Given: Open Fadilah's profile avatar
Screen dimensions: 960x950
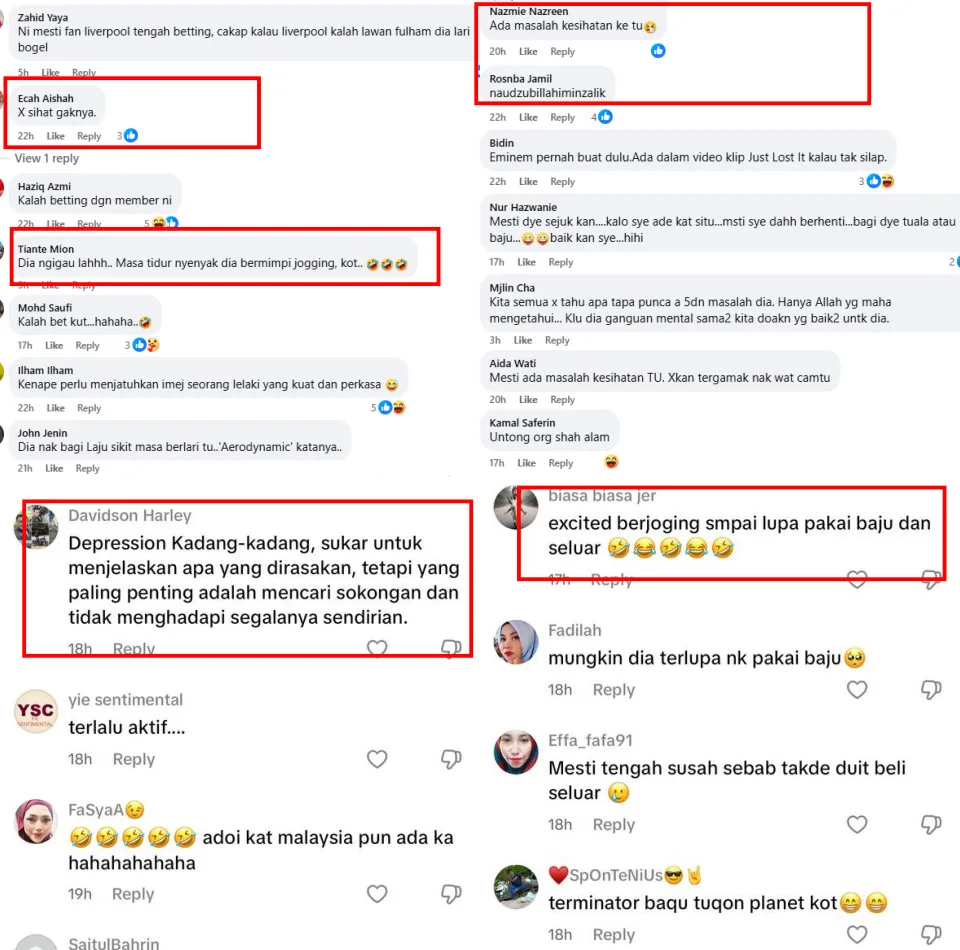Looking at the screenshot, I should pyautogui.click(x=516, y=642).
